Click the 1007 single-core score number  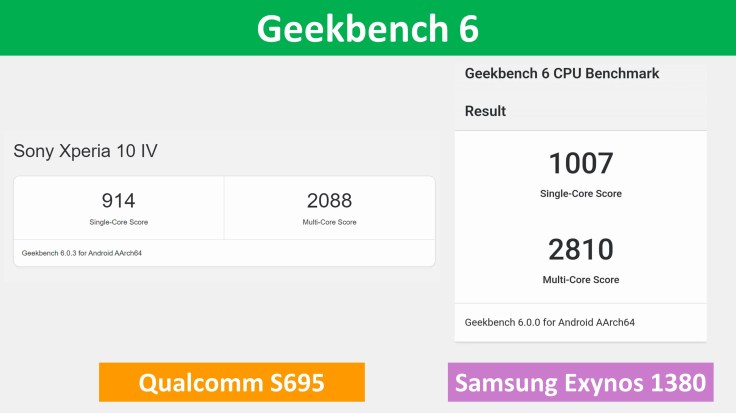[x=581, y=163]
